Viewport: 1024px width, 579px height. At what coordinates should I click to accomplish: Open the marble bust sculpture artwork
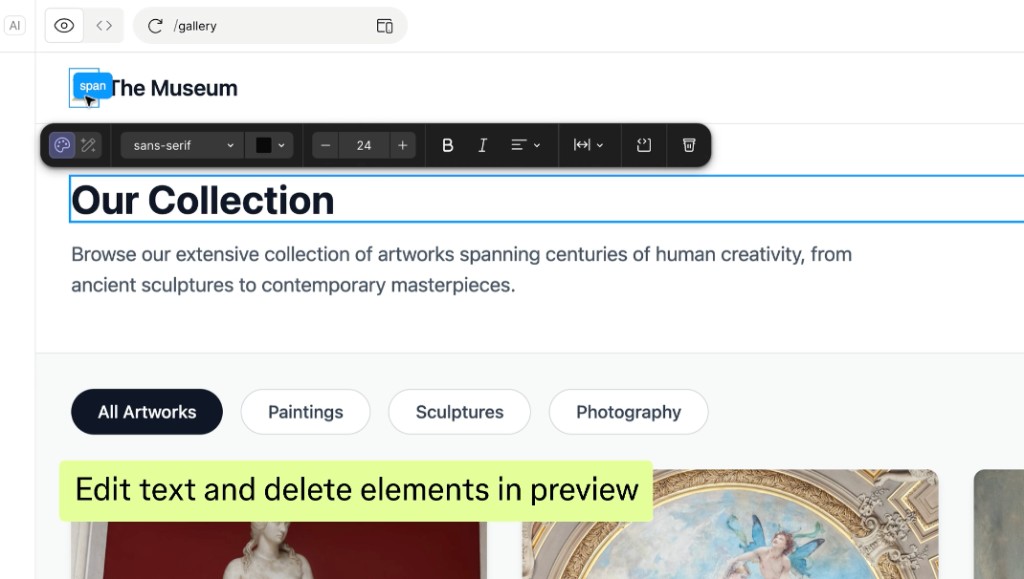point(279,550)
